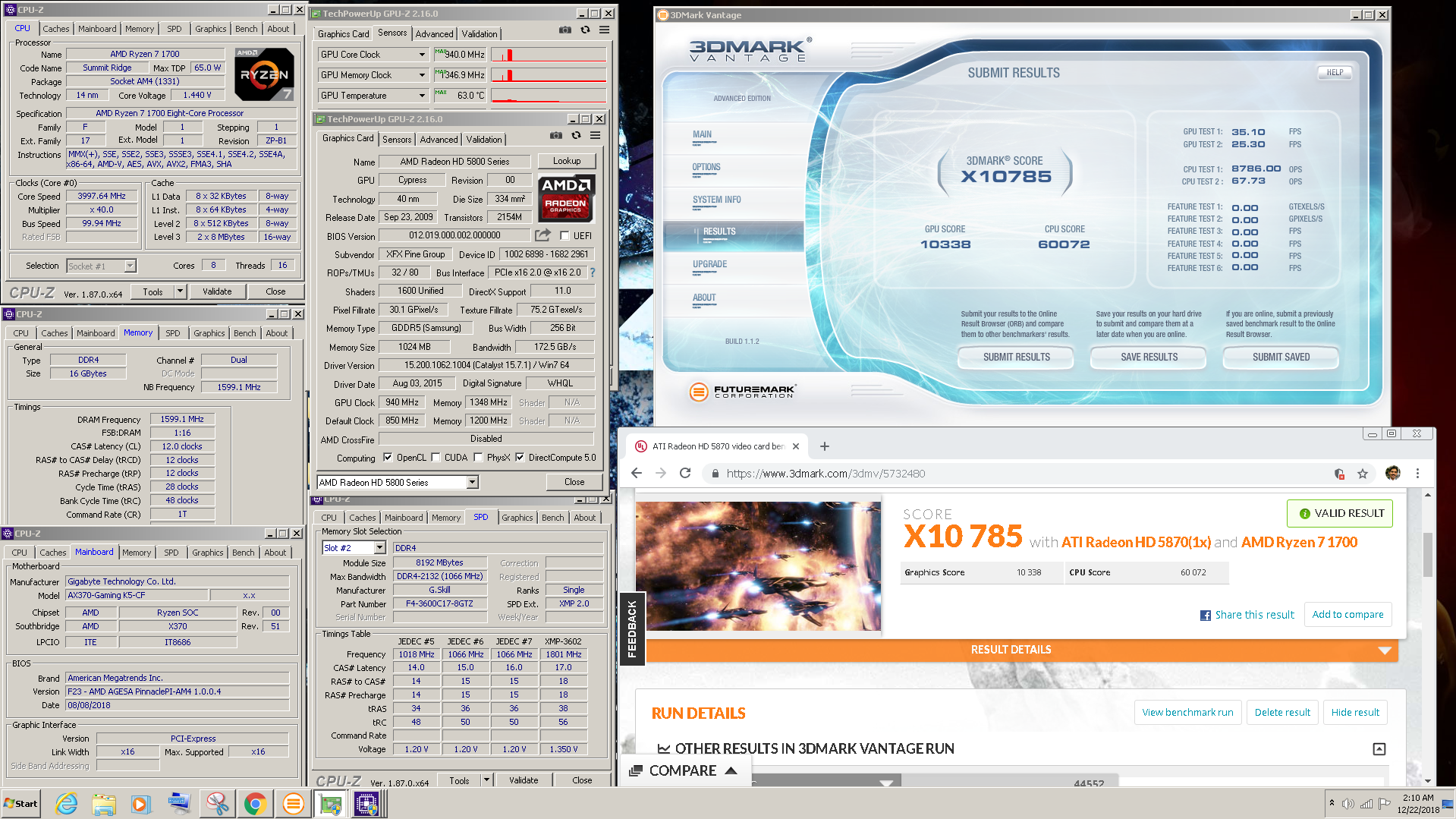Click space battle benchmark thumbnail image
The height and width of the screenshot is (819, 1456).
(758, 566)
